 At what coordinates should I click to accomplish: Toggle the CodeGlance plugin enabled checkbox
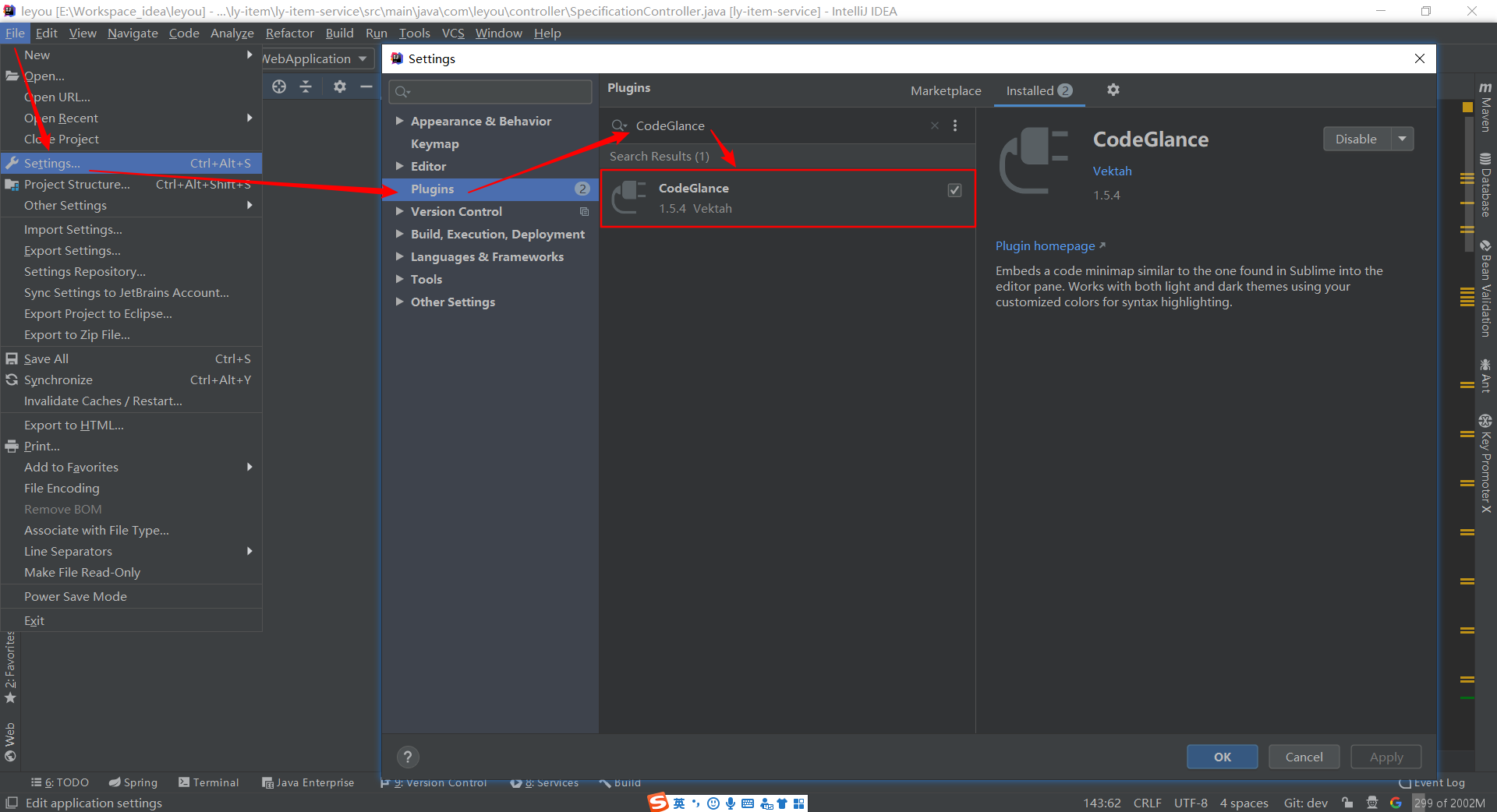[954, 190]
